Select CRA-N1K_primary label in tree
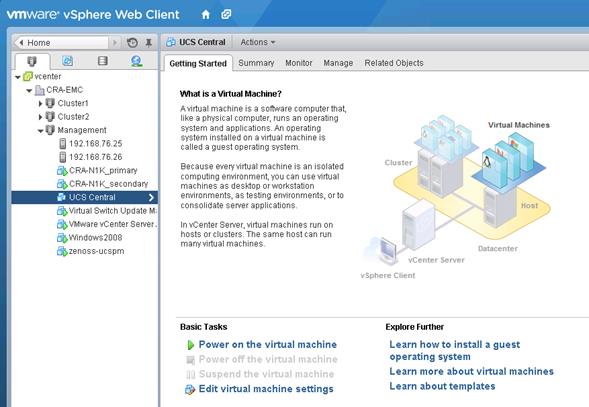 click(x=103, y=171)
